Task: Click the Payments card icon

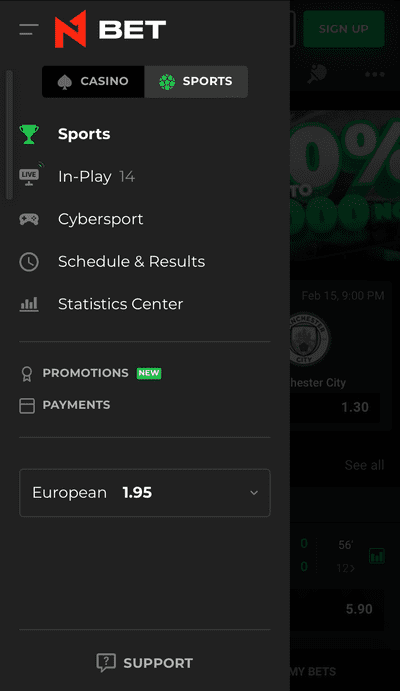Action: click(27, 405)
